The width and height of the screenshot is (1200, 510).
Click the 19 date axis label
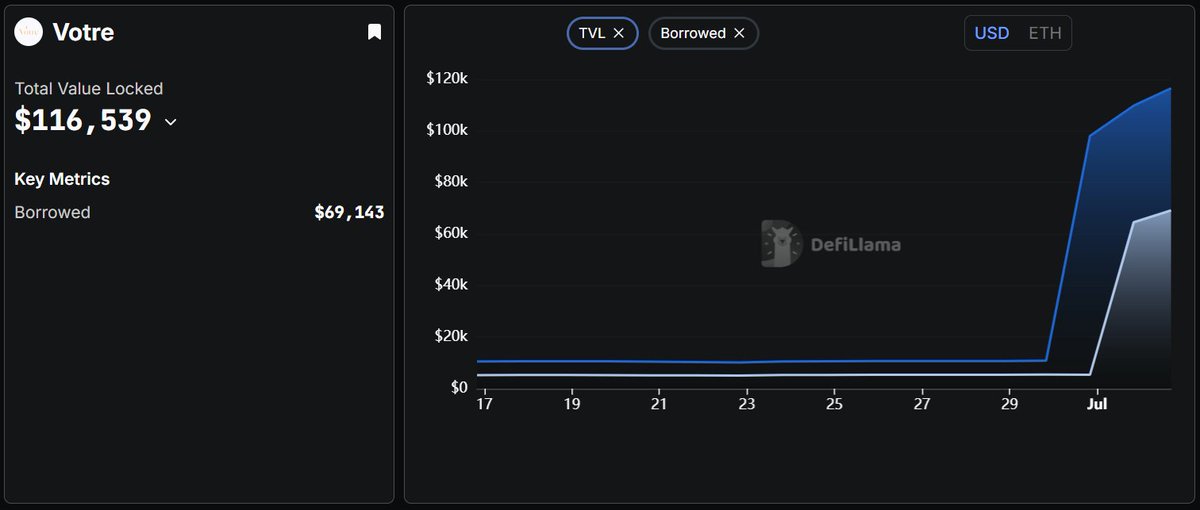tap(571, 405)
